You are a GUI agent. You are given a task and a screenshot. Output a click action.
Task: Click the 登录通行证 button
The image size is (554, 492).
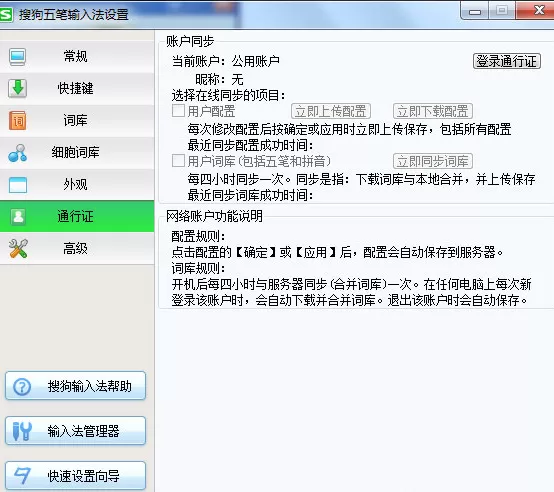[507, 61]
